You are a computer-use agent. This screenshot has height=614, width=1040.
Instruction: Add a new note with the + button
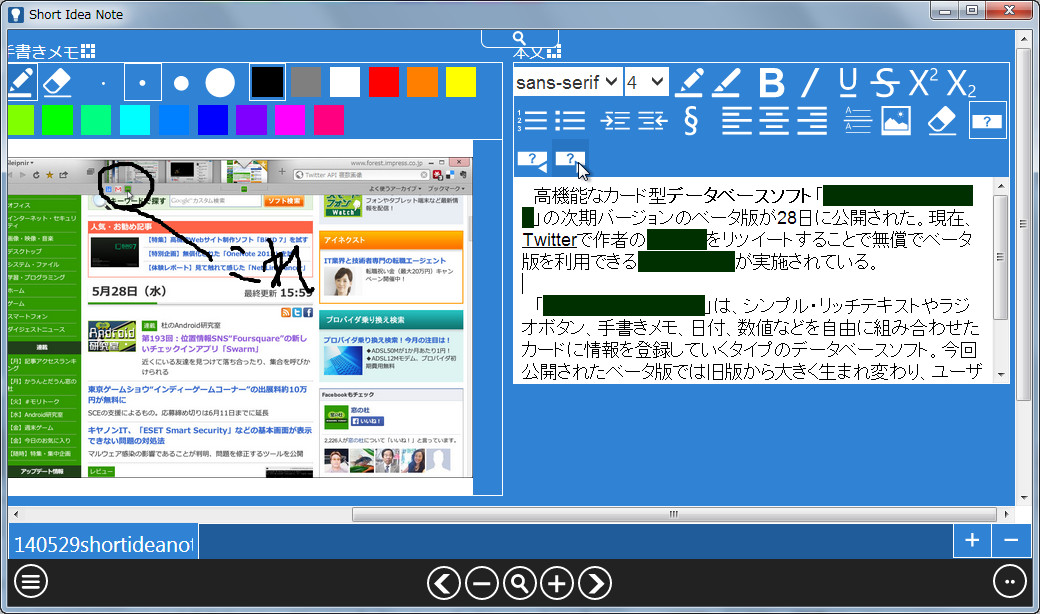971,540
